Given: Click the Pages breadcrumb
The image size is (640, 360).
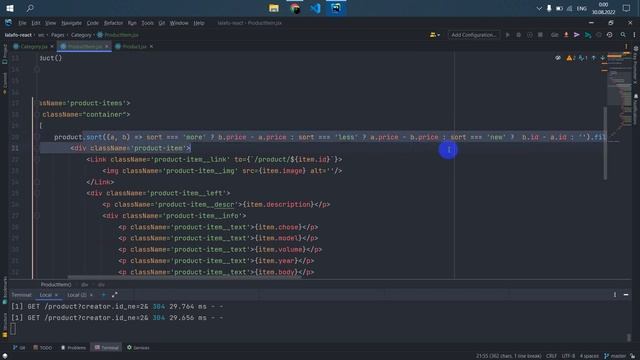Looking at the screenshot, I should (58, 35).
